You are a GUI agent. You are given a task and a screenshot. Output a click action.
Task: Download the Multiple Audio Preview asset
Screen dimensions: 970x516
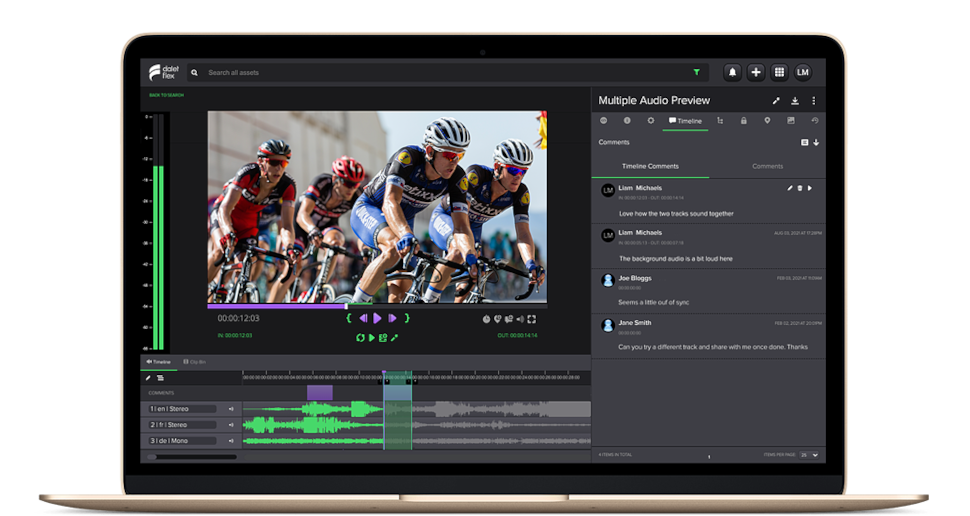795,101
